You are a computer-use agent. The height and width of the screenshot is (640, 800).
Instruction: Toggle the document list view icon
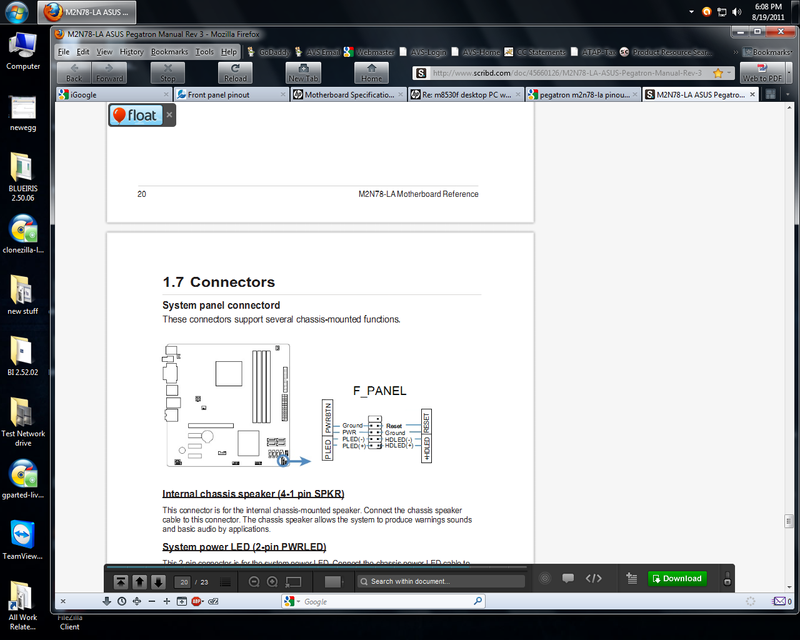point(225,582)
